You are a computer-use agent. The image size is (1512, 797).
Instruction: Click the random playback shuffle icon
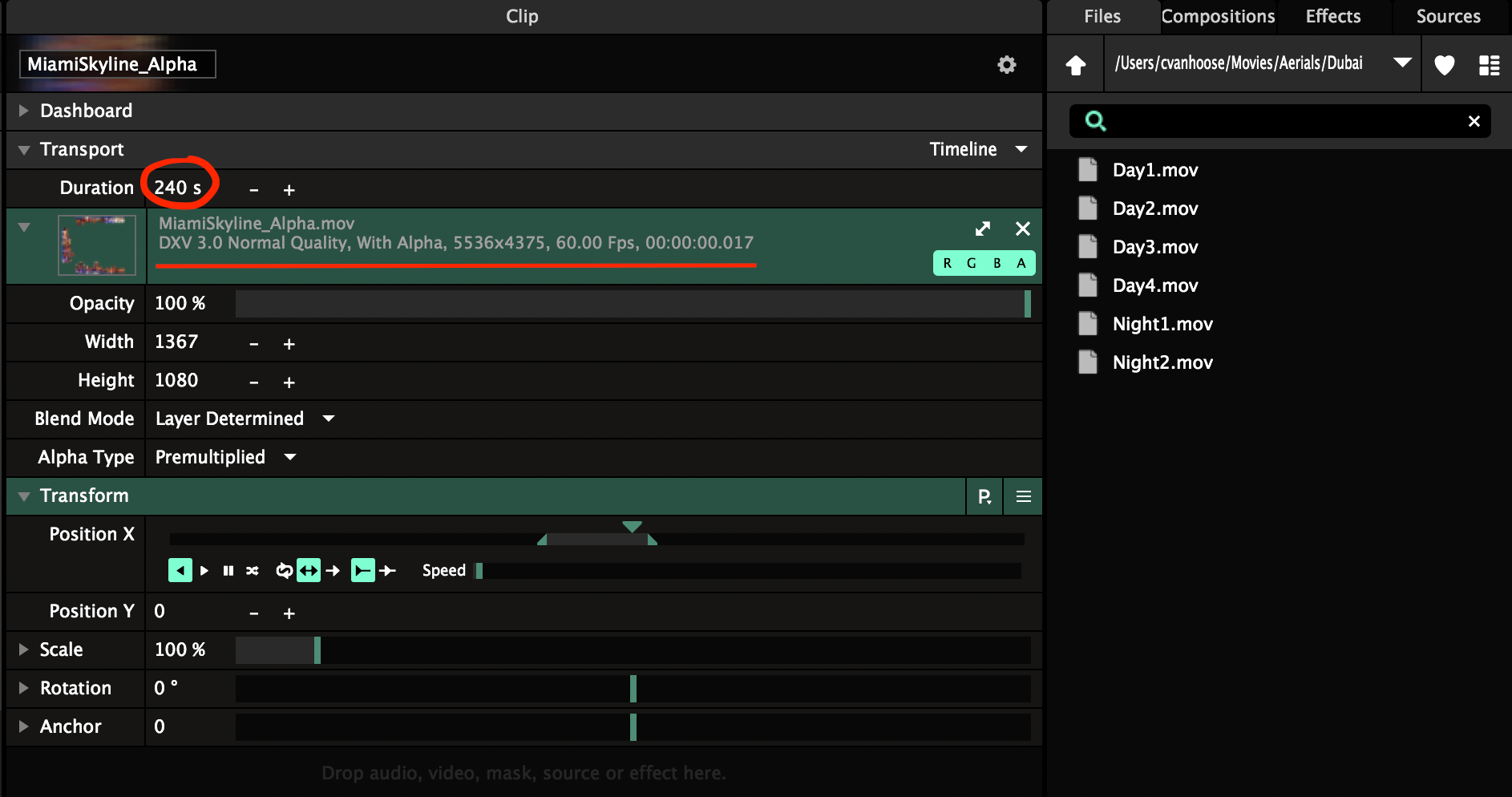point(253,571)
